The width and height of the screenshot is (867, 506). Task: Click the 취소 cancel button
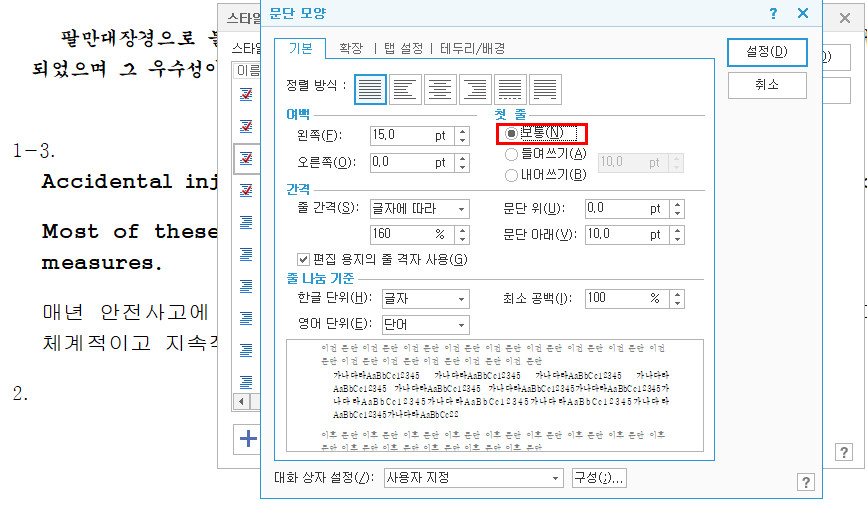(x=766, y=86)
